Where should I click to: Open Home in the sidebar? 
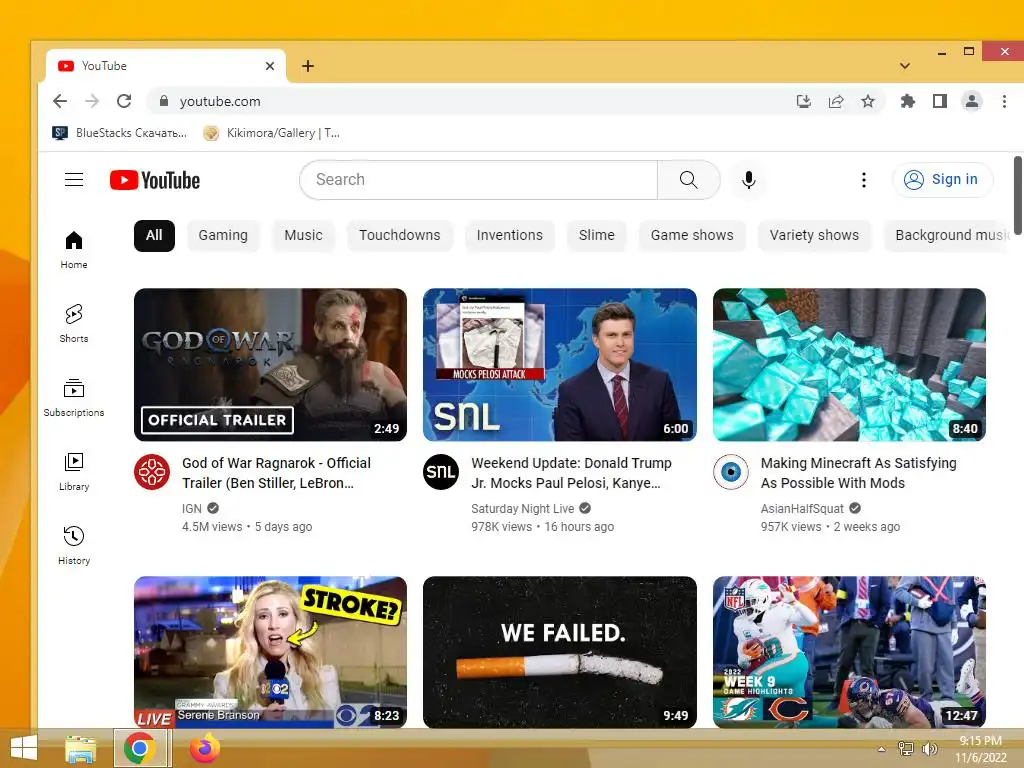[74, 249]
